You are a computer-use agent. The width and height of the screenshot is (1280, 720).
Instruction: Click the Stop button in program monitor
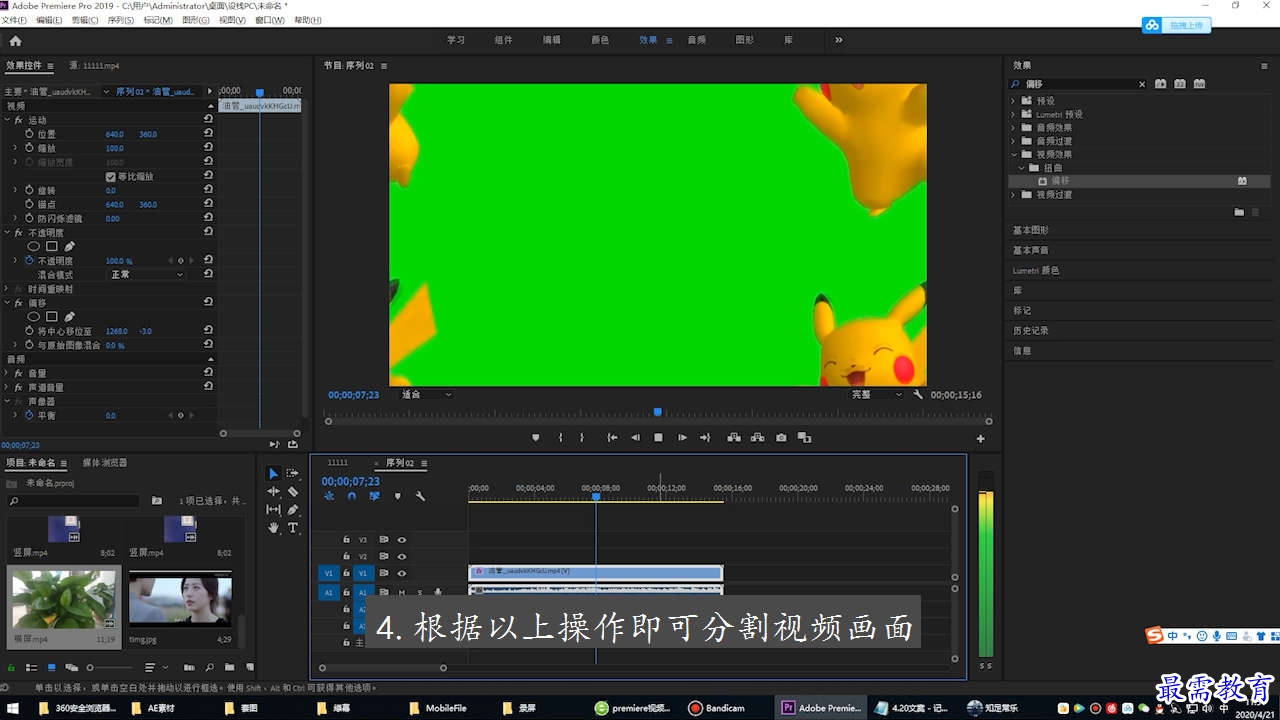[x=658, y=437]
